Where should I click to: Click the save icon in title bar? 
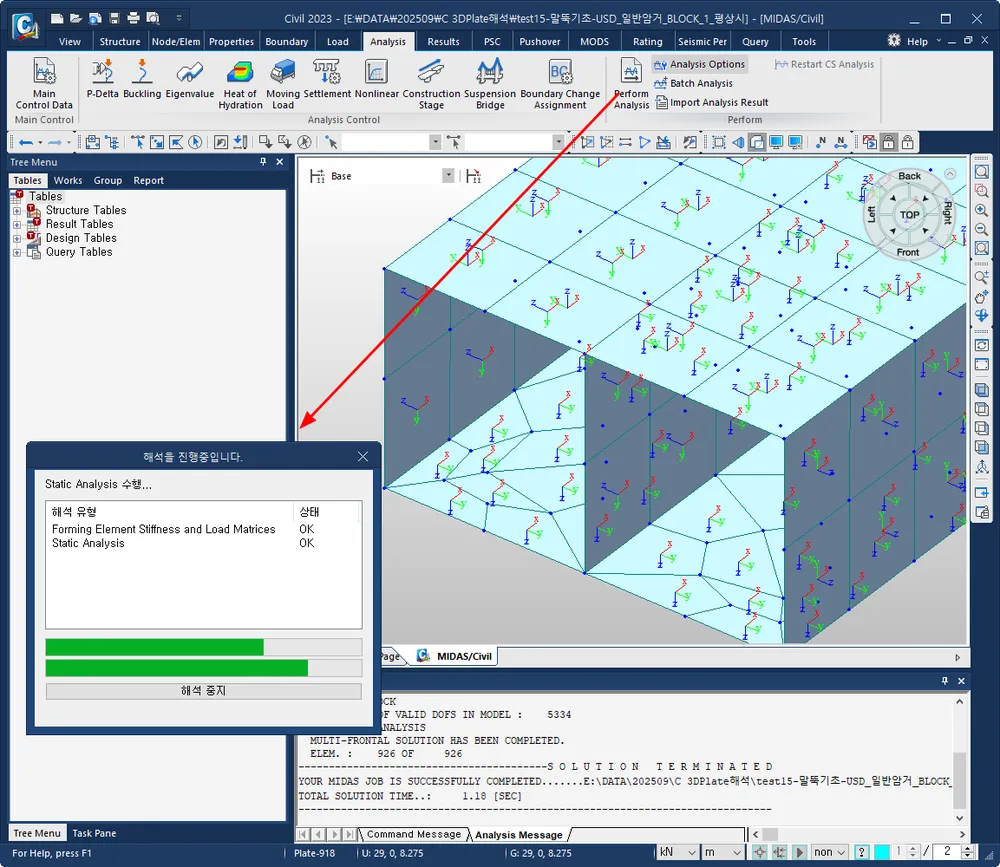114,18
